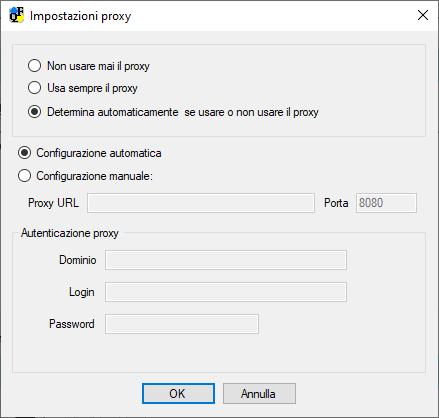Select the Login text field
Screen dimensions: 439x418
[226, 292]
